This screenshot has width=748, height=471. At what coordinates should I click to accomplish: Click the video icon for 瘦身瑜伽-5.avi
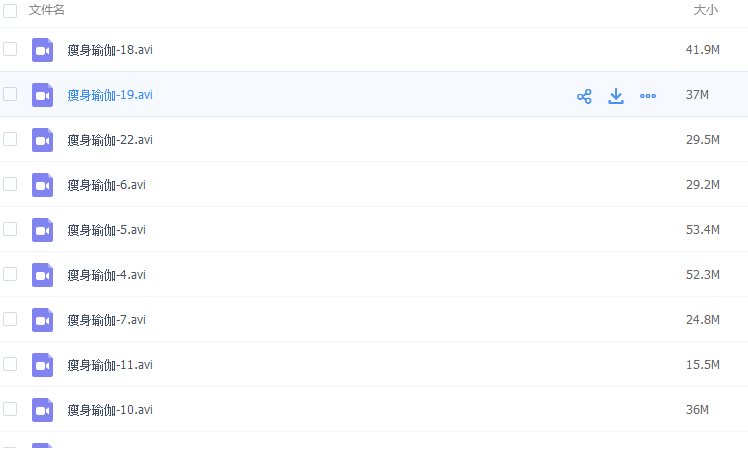(42, 230)
